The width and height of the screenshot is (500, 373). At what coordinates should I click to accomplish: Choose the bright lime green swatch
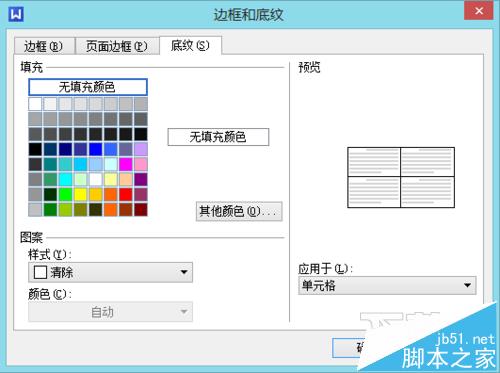point(65,195)
